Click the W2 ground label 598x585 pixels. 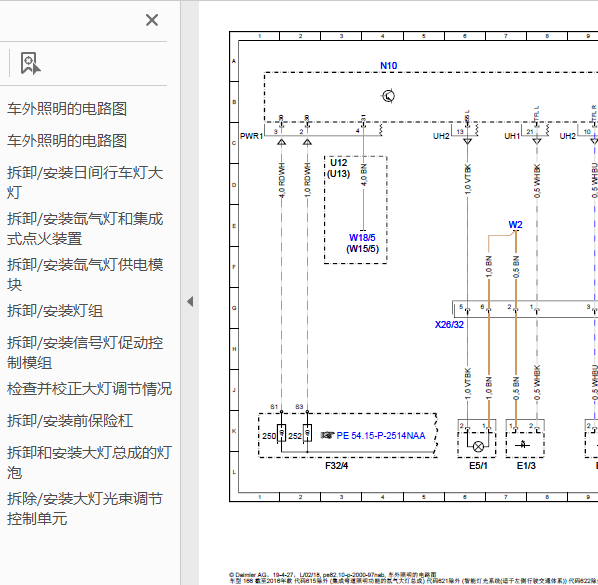click(x=515, y=225)
